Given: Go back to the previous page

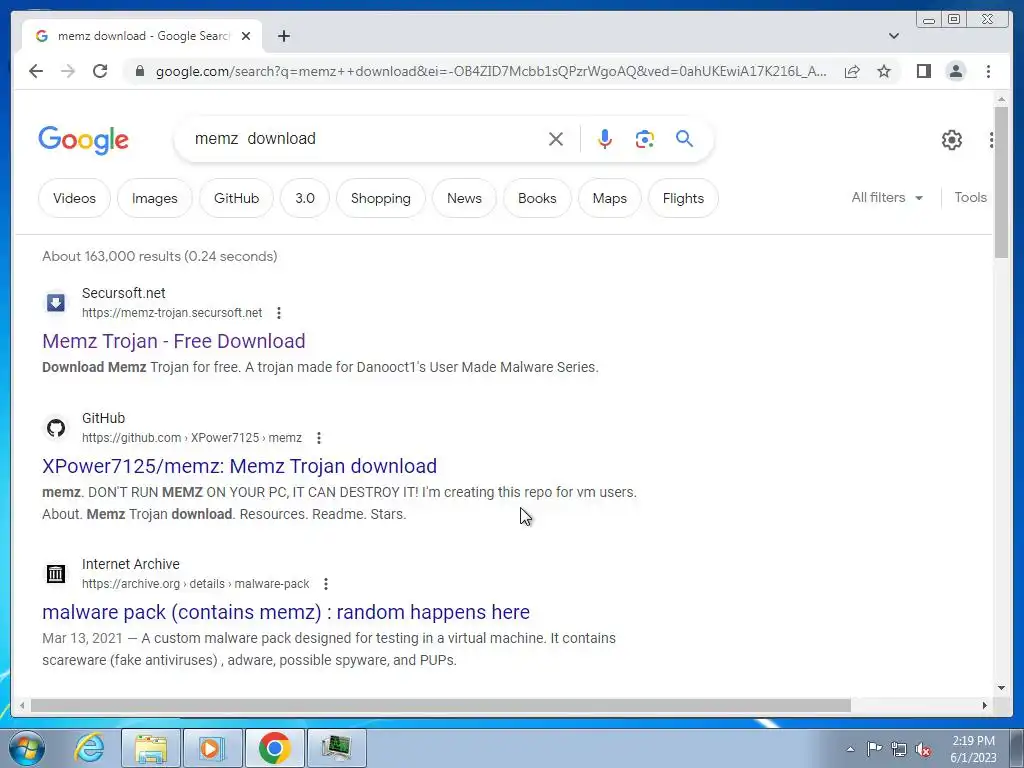Looking at the screenshot, I should (36, 71).
